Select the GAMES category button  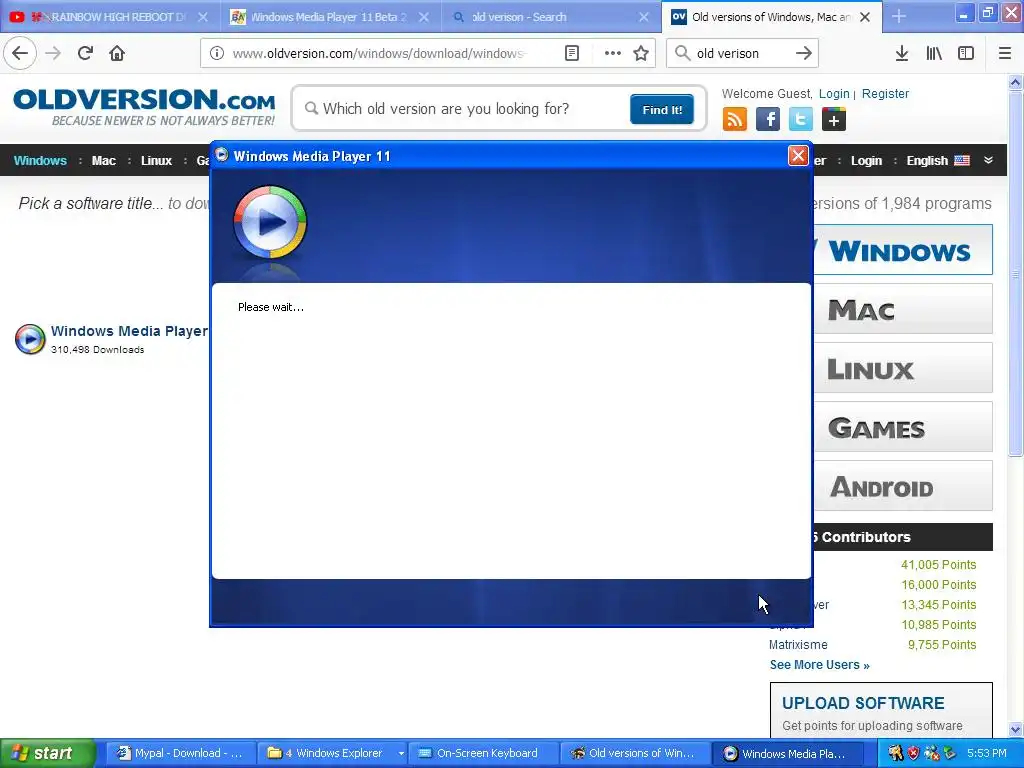tap(903, 427)
